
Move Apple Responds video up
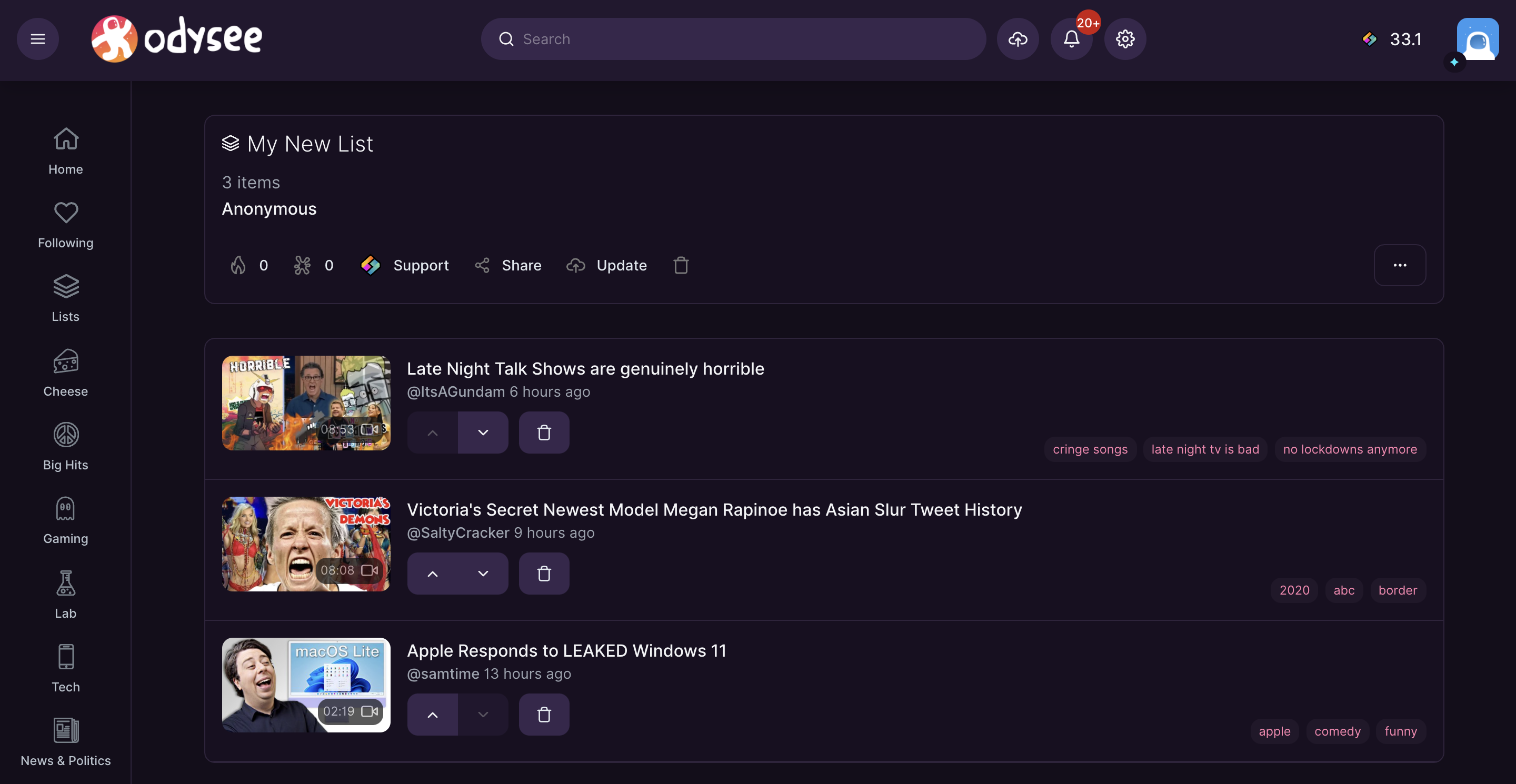(433, 715)
